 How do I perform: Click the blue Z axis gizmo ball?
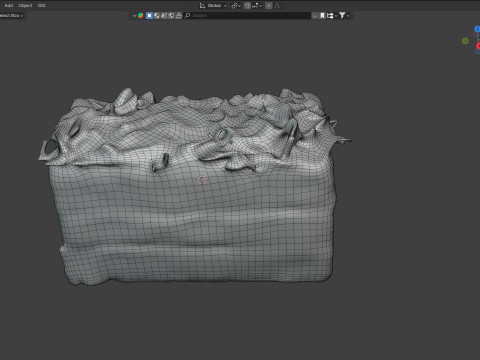click(x=477, y=29)
